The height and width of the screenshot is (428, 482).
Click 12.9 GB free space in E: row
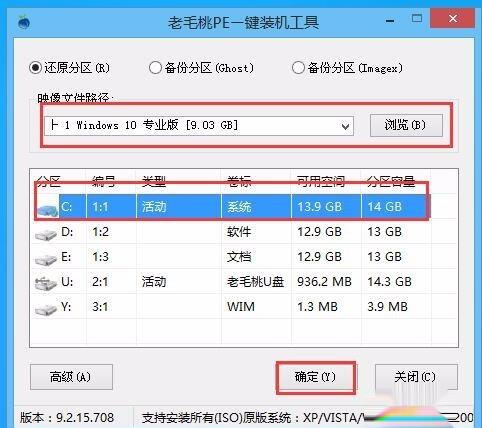click(319, 257)
